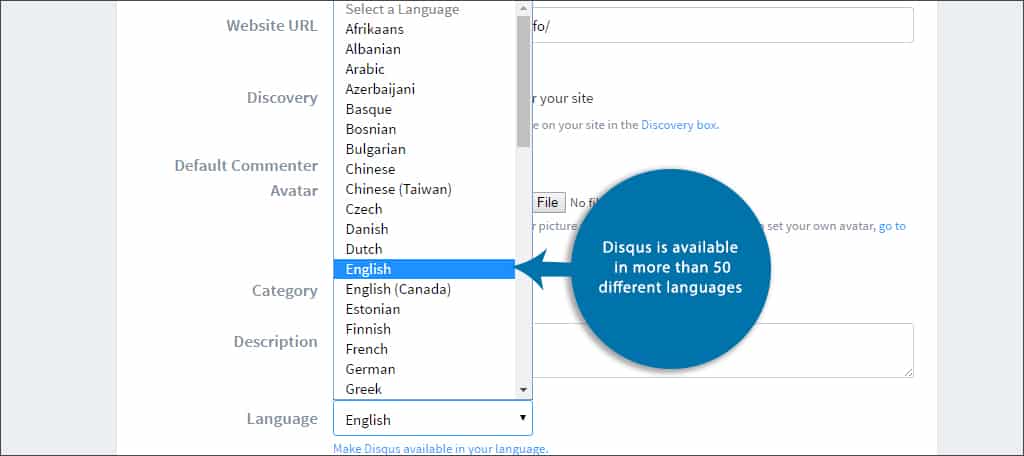Click the language list scrollbar thumb

tap(523, 81)
